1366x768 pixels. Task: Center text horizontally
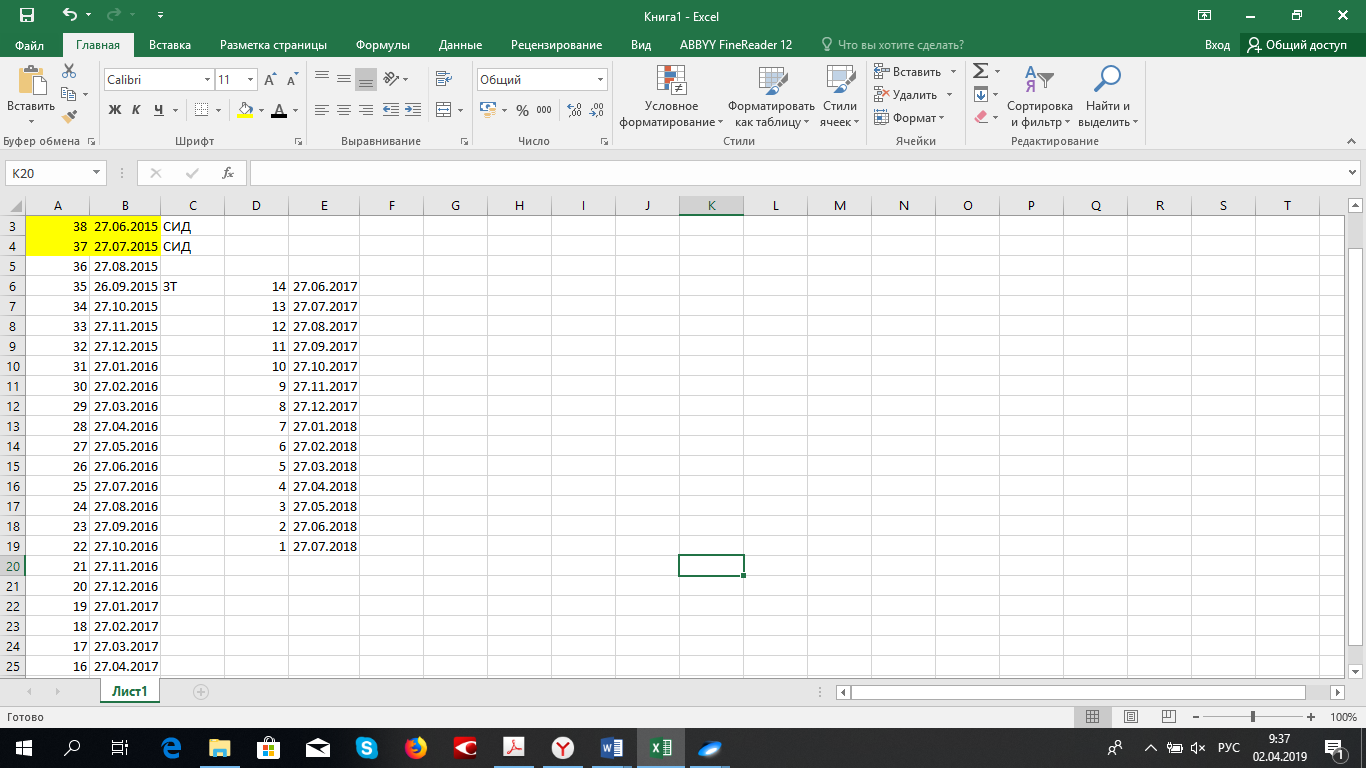(344, 110)
